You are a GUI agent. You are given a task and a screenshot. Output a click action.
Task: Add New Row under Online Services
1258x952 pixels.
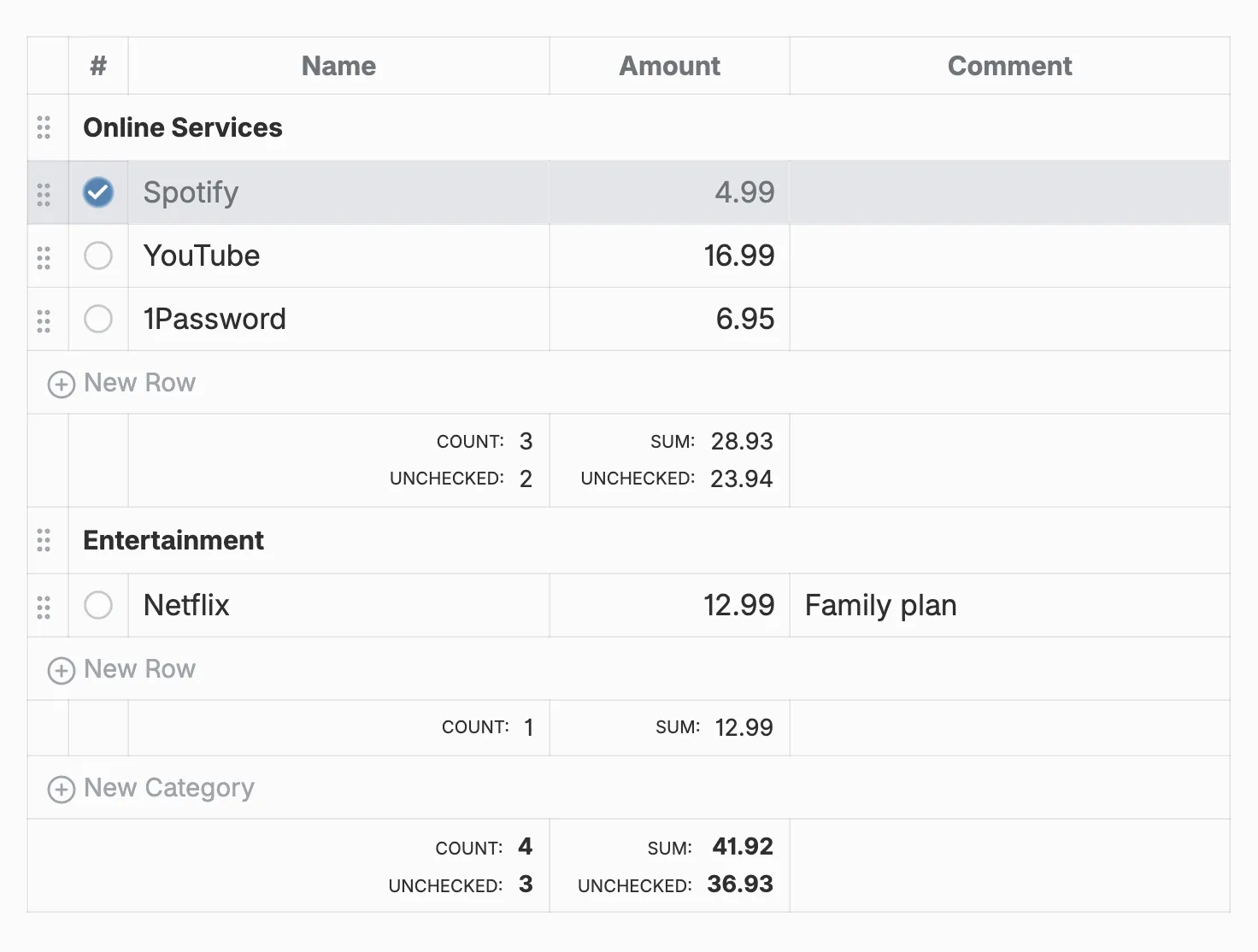(x=121, y=383)
